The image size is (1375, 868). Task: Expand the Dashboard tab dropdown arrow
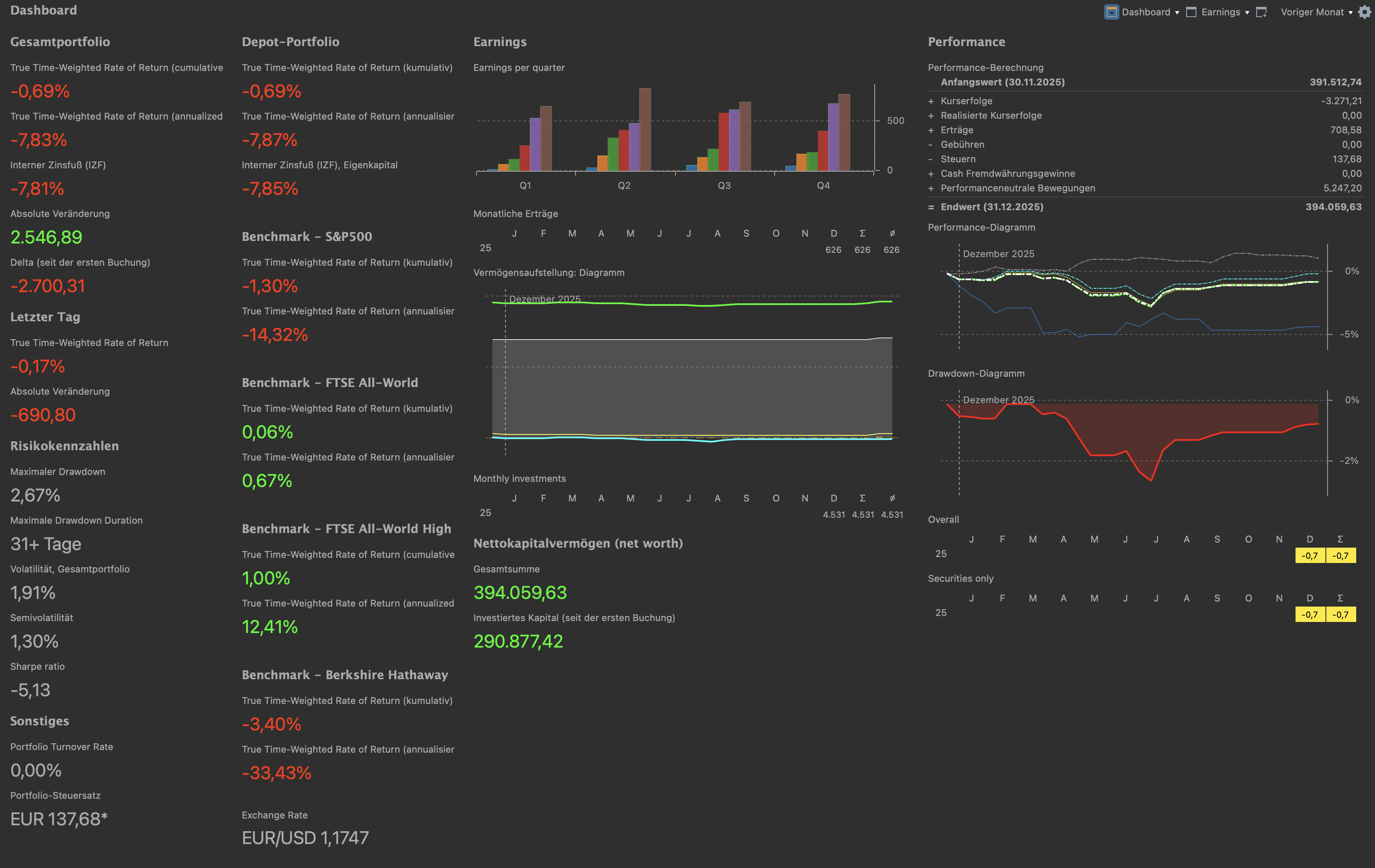[x=1177, y=12]
